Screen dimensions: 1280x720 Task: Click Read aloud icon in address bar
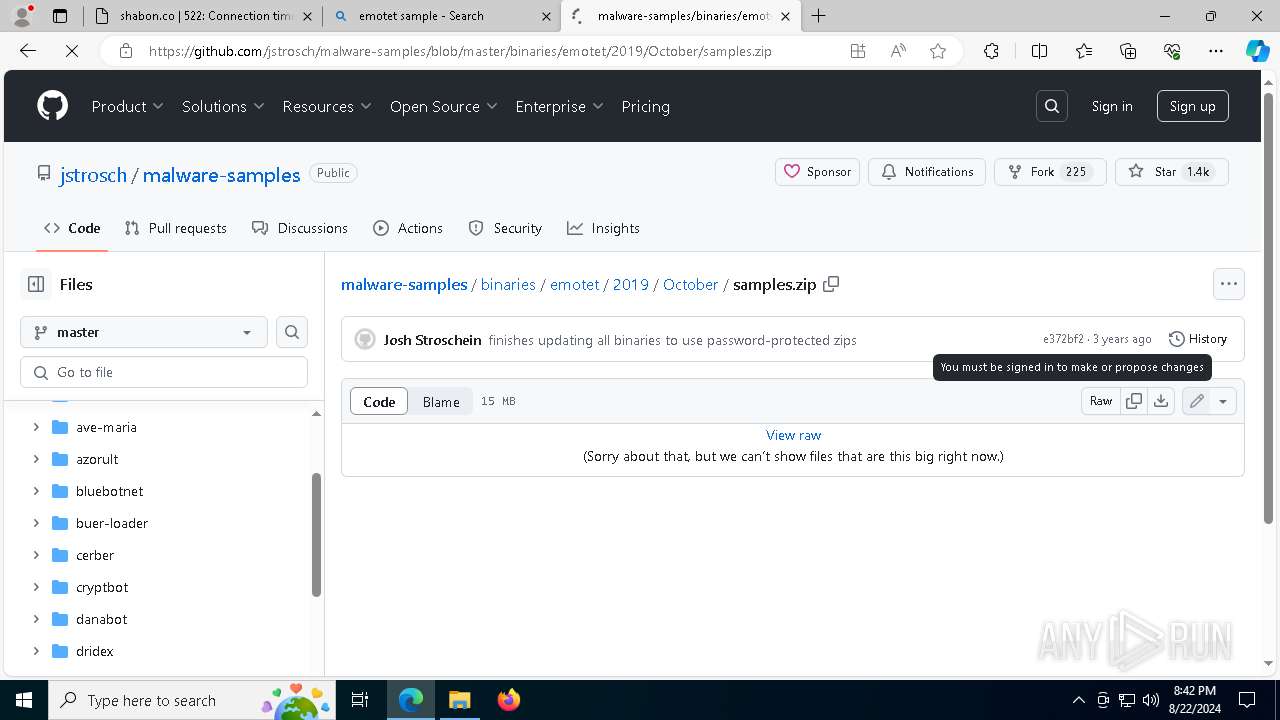[898, 51]
